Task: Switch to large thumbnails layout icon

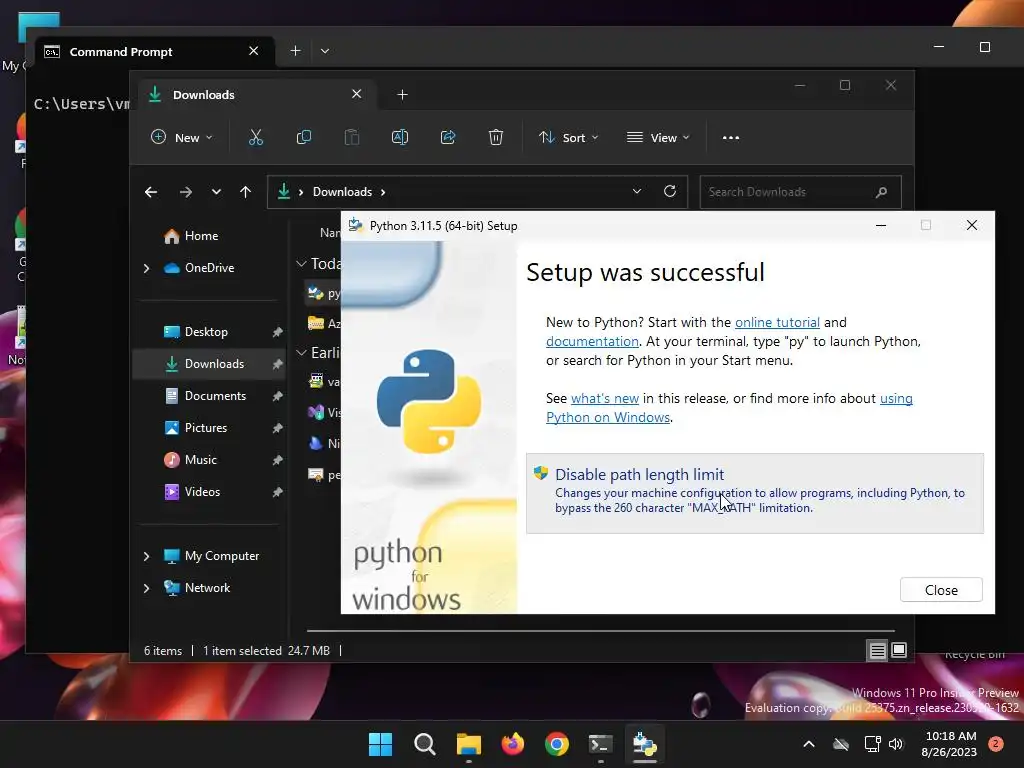Action: coord(899,650)
